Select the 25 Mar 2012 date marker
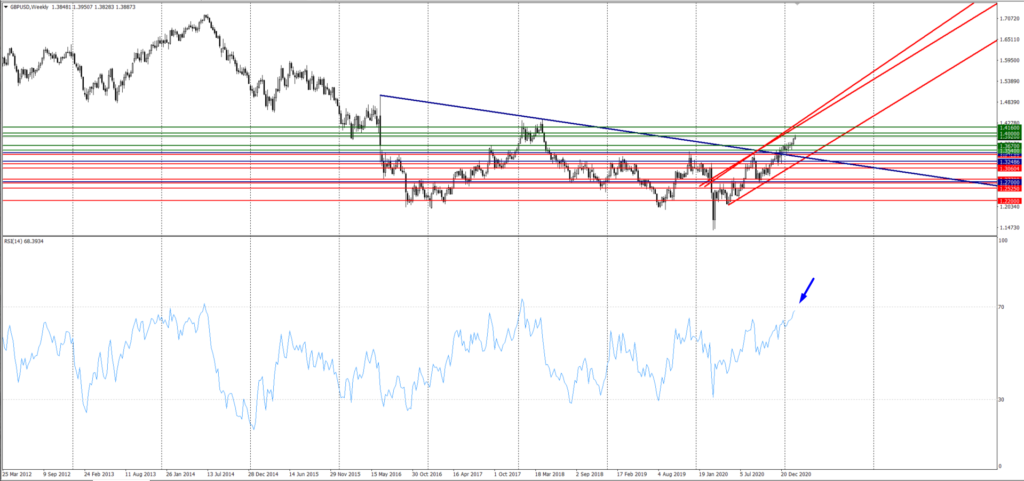Image resolution: width=1024 pixels, height=481 pixels. pyautogui.click(x=20, y=475)
